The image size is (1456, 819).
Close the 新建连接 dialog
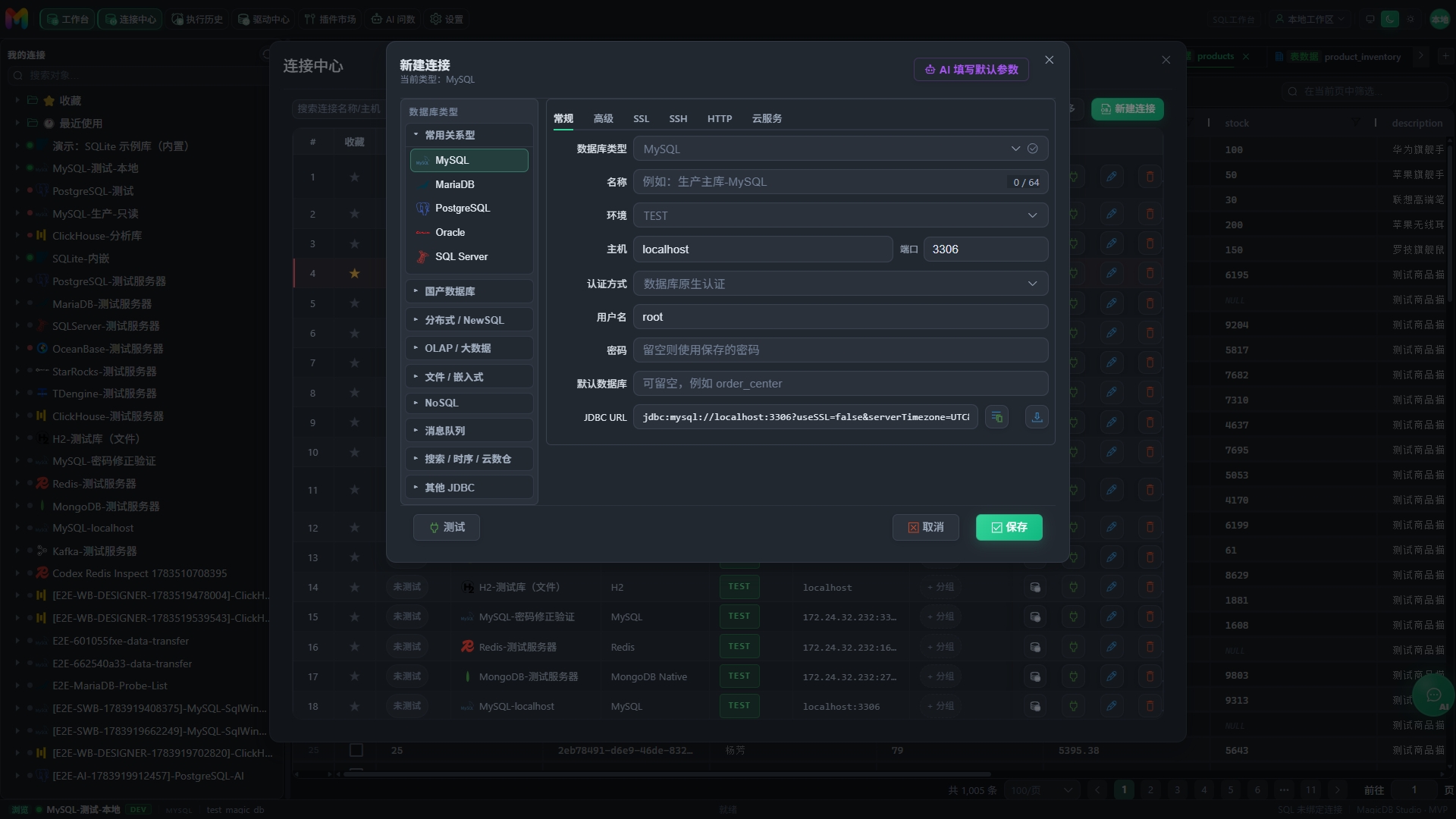tap(1050, 60)
